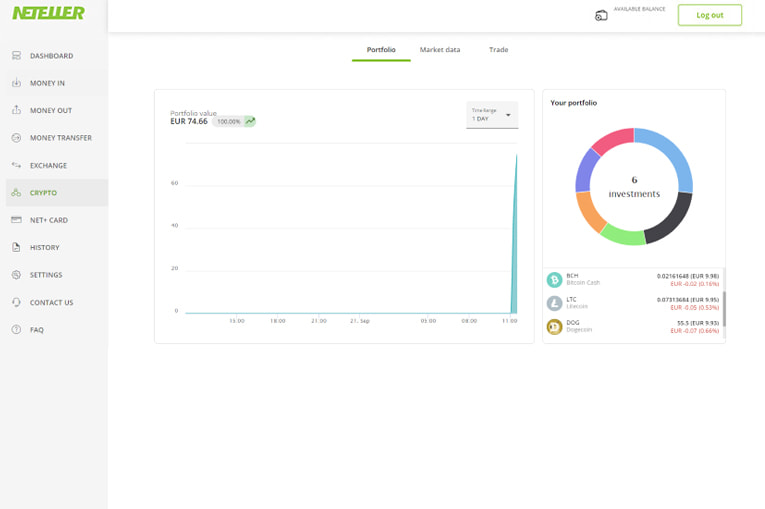Image resolution: width=765 pixels, height=509 pixels.
Task: Click the AVAILABLE BALANCE label
Action: pyautogui.click(x=640, y=9)
